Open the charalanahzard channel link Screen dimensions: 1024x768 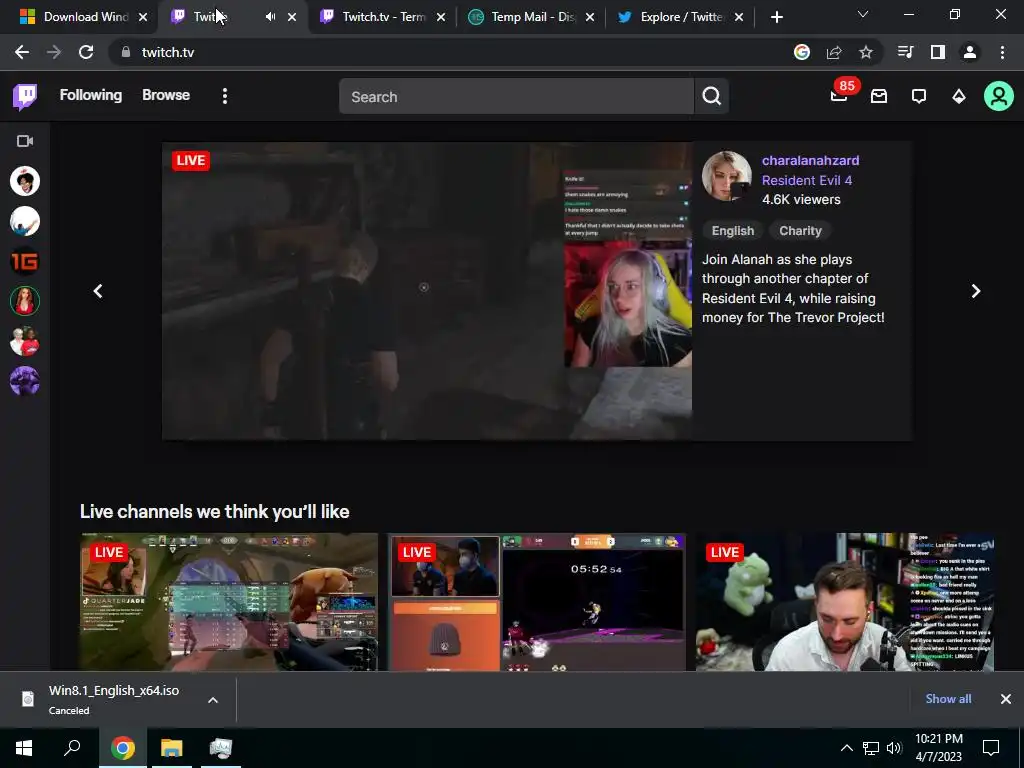point(810,161)
